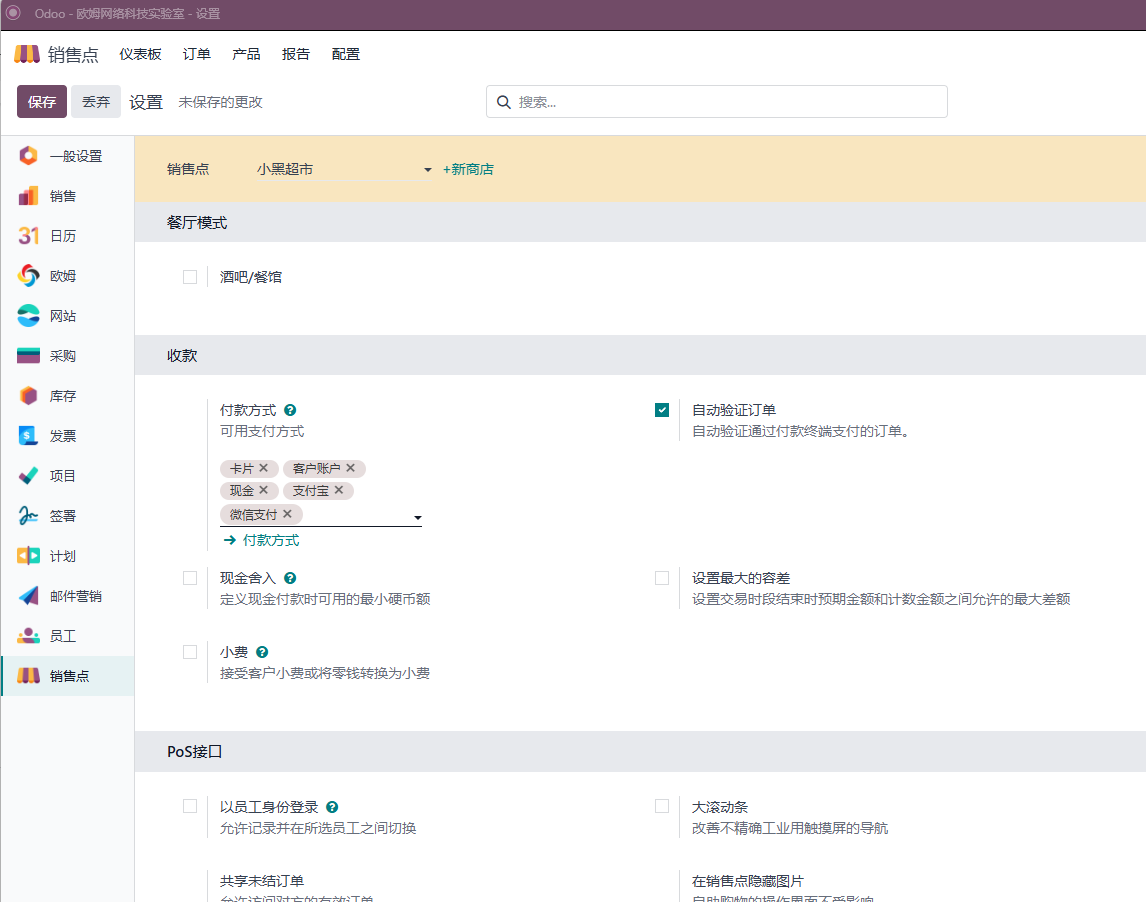
Task: Open 一般设置 in the settings sidebar
Action: [x=67, y=156]
